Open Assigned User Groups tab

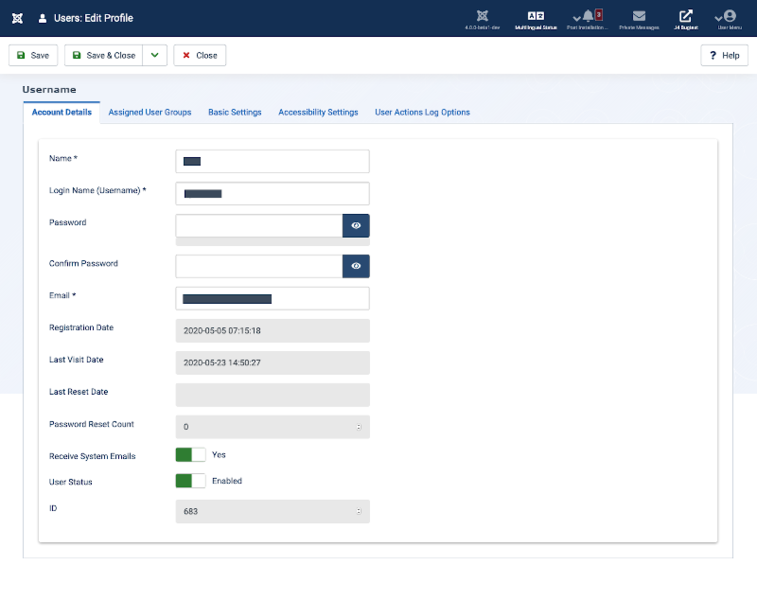(x=150, y=112)
